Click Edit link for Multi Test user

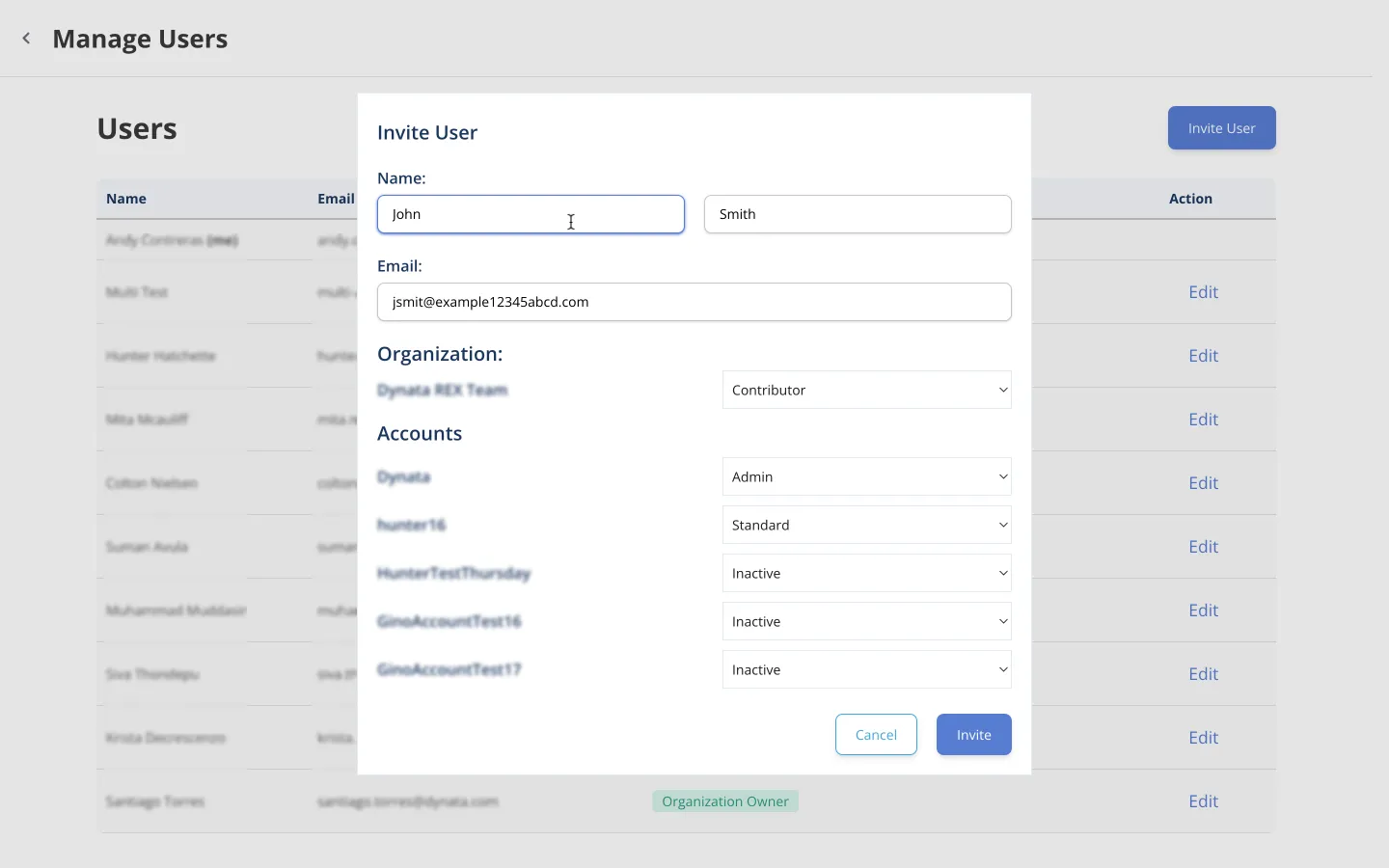pyautogui.click(x=1203, y=292)
